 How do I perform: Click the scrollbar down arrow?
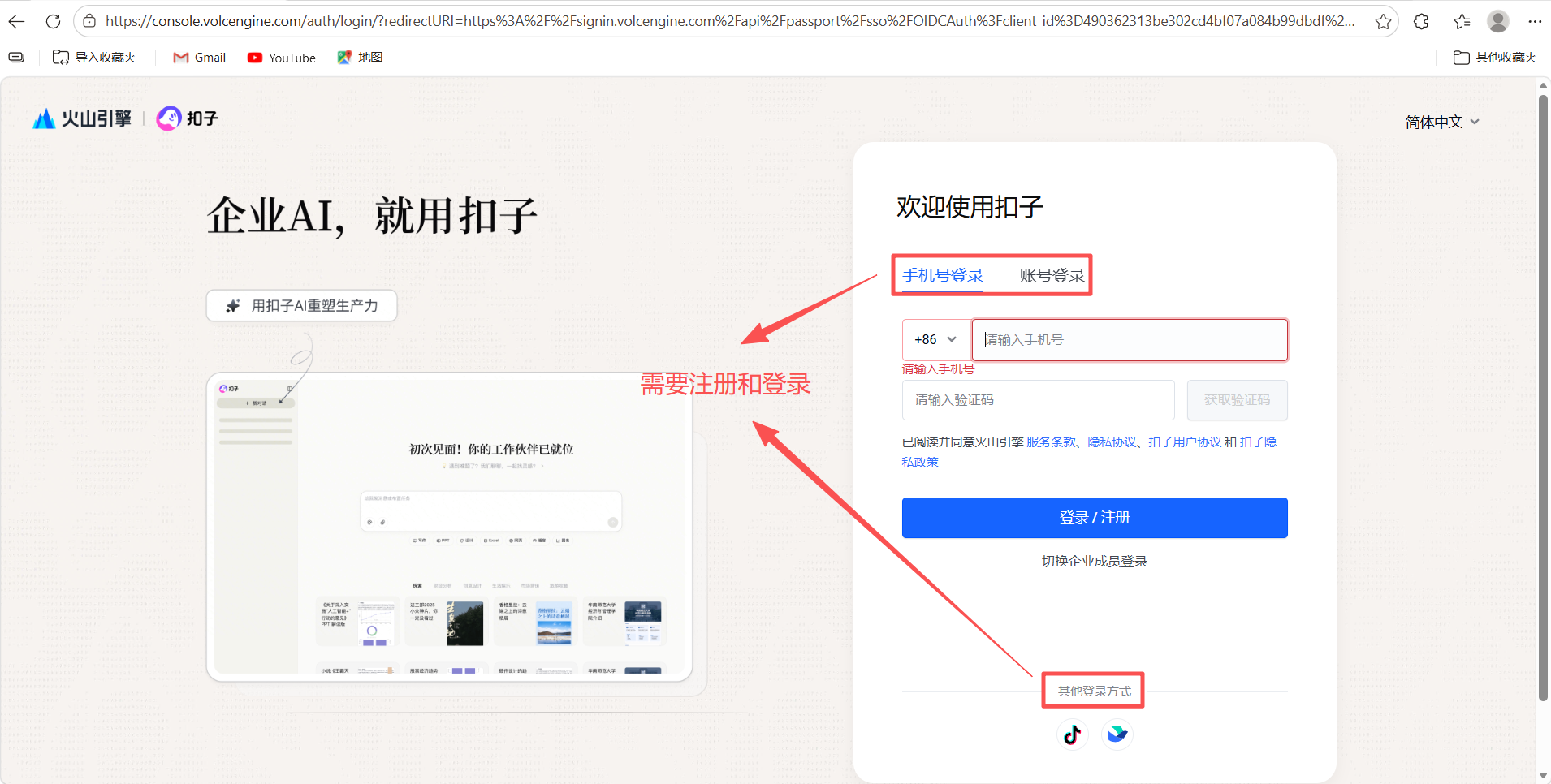(x=1543, y=777)
